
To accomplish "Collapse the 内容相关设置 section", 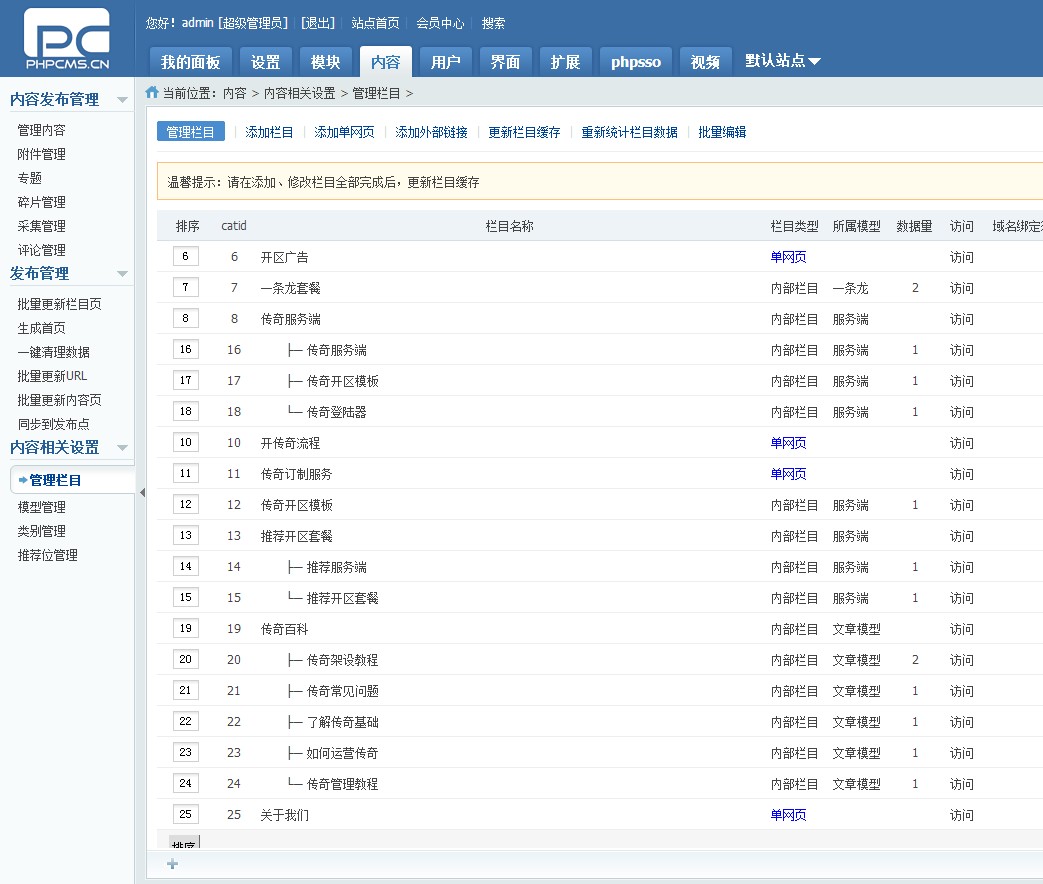I will coord(122,447).
